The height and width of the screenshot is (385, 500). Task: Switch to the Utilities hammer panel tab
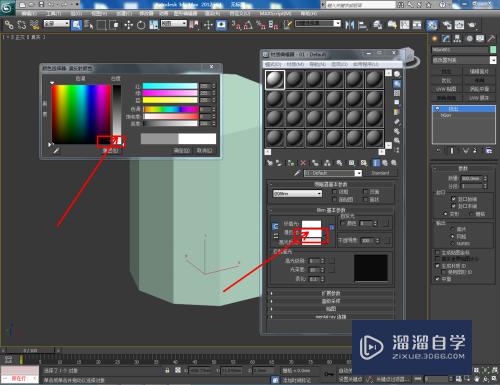pos(491,39)
